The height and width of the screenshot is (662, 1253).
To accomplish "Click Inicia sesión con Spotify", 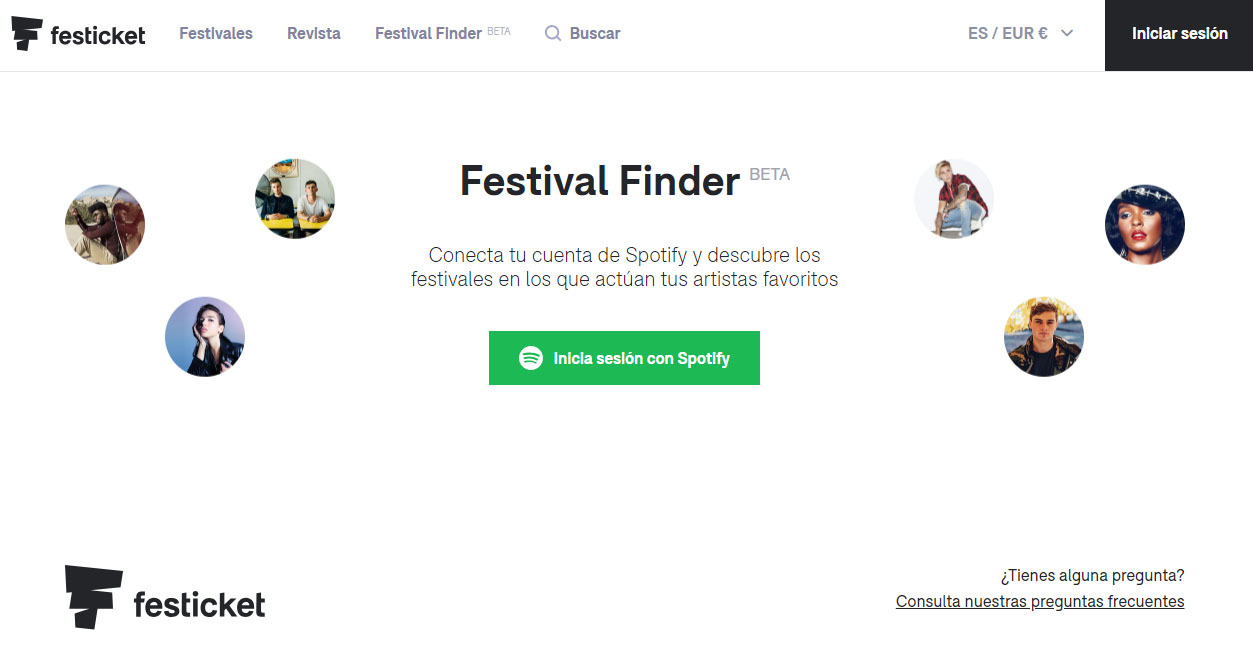I will (623, 357).
